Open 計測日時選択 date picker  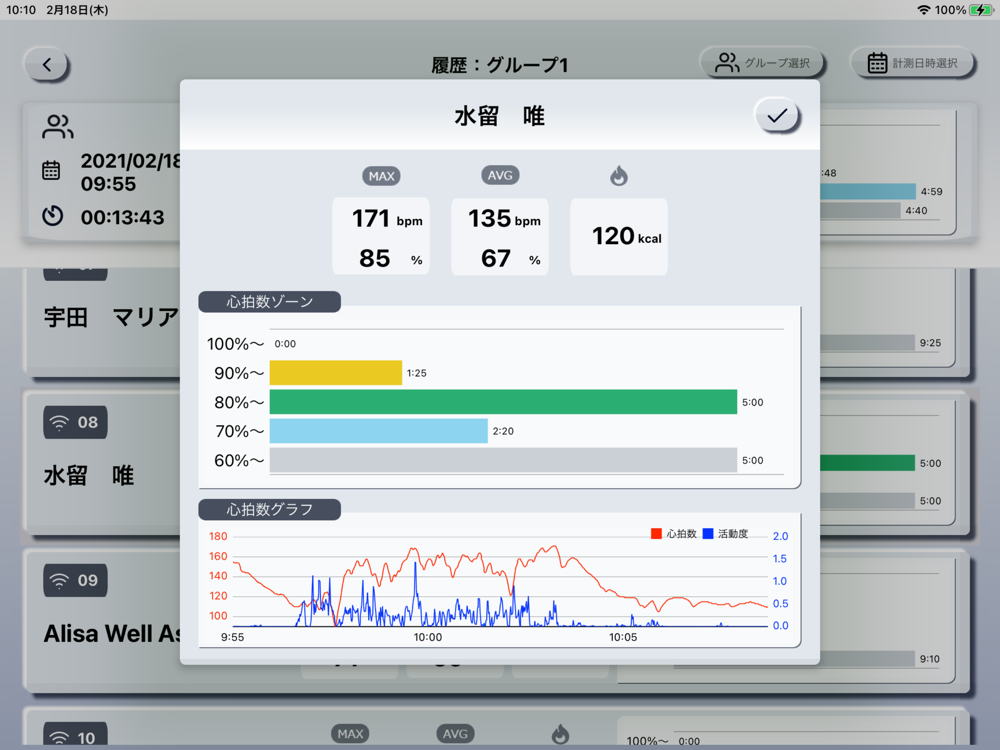click(912, 63)
